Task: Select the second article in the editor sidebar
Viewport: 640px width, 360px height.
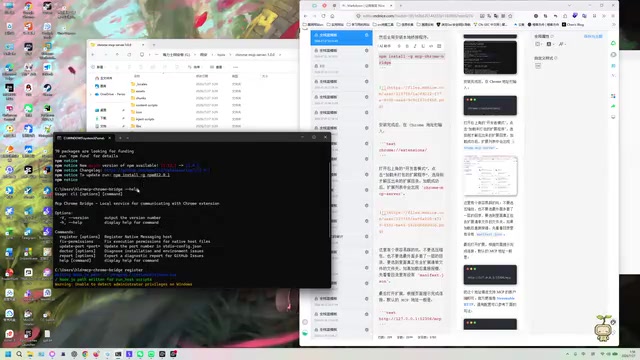Action: (x=341, y=53)
